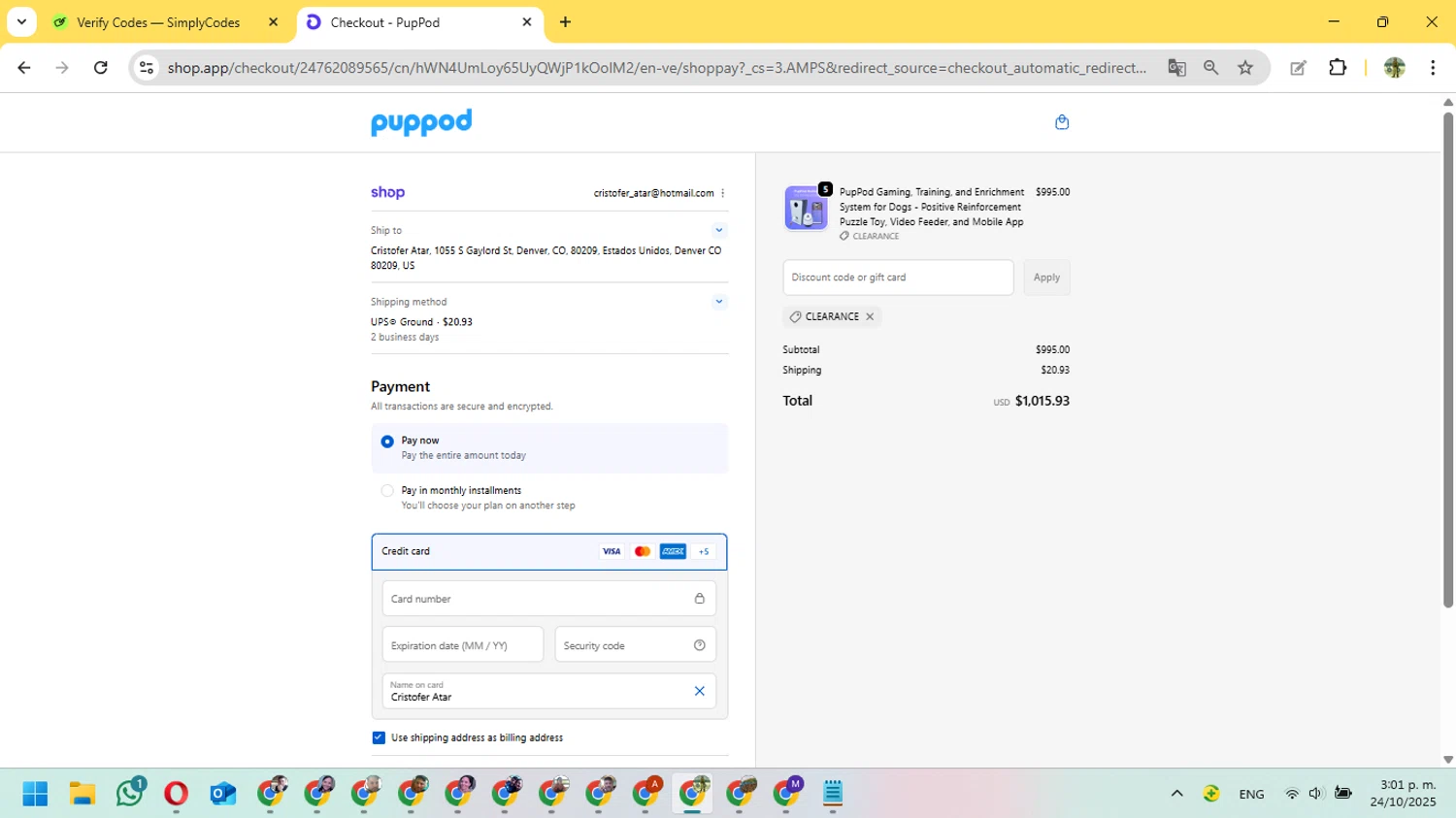
Task: Open a new browser tab
Action: tap(565, 22)
